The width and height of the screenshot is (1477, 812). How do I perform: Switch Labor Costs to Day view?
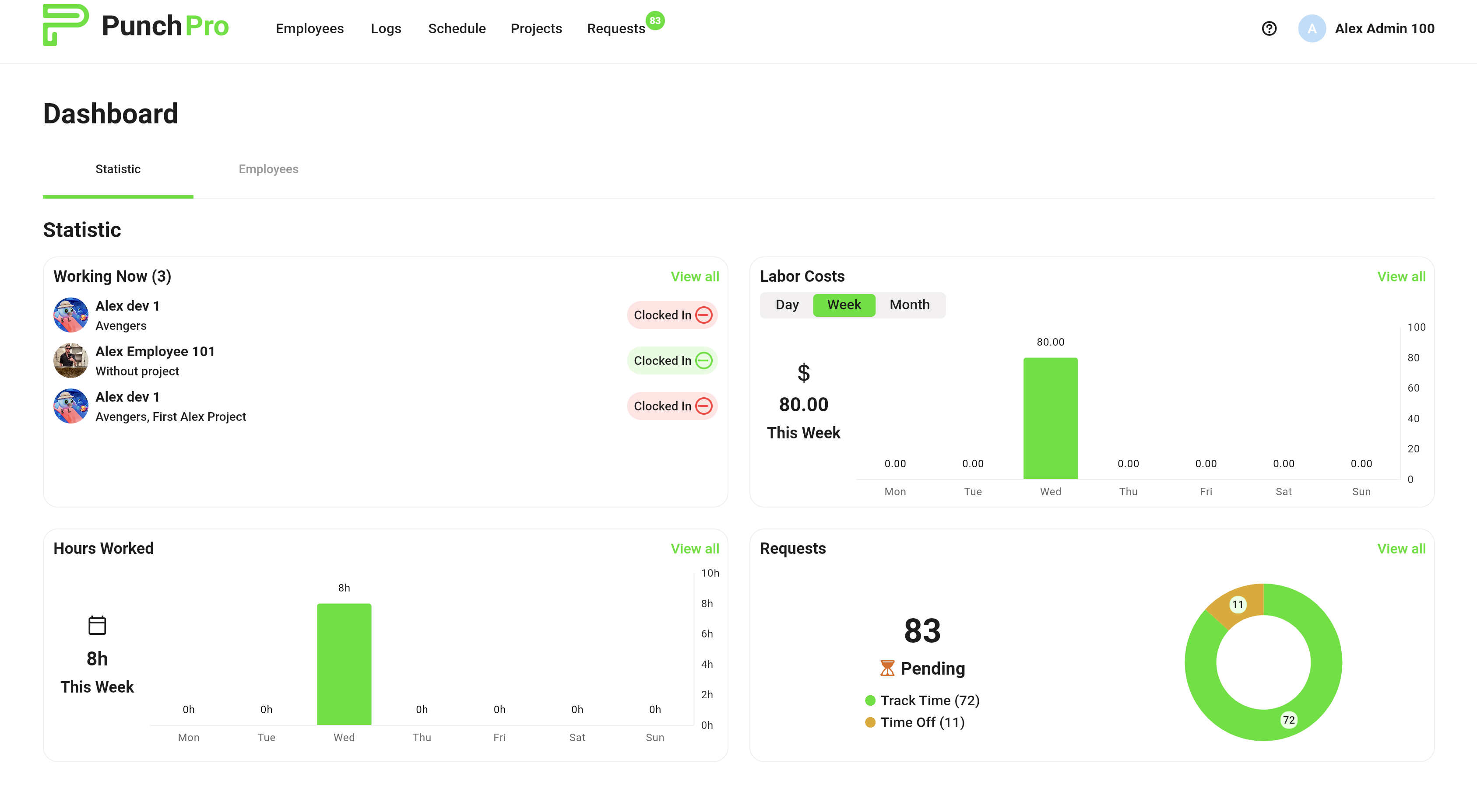tap(787, 305)
